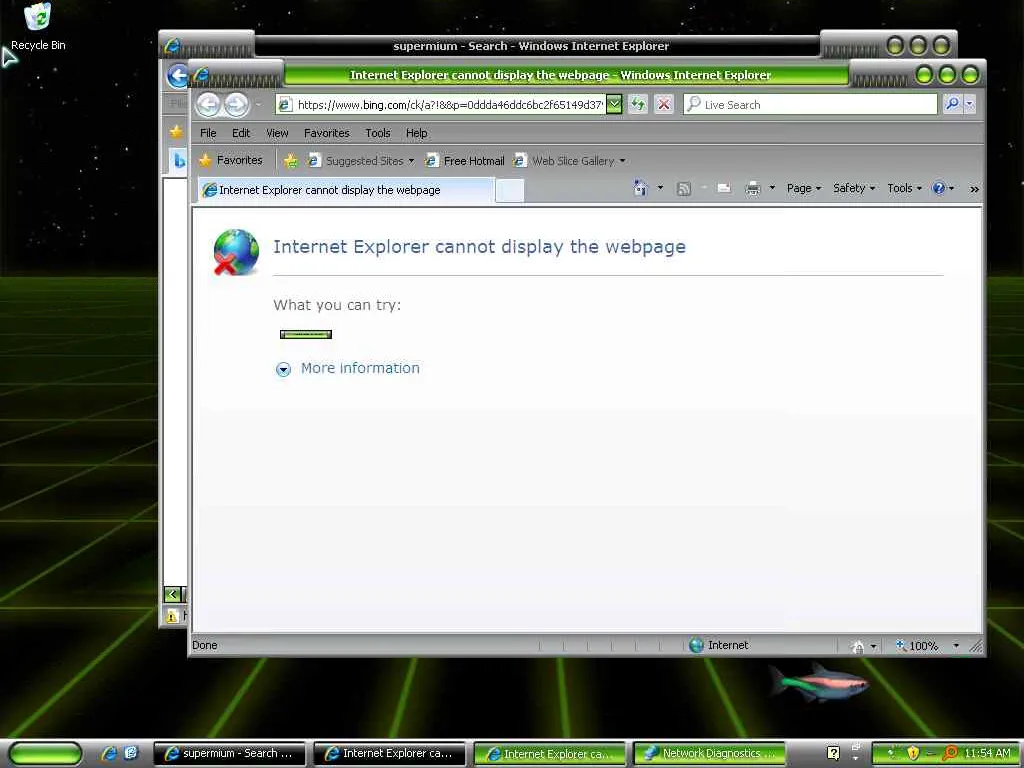Image resolution: width=1024 pixels, height=768 pixels.
Task: Click the Read Mail envelope icon
Action: pyautogui.click(x=724, y=189)
